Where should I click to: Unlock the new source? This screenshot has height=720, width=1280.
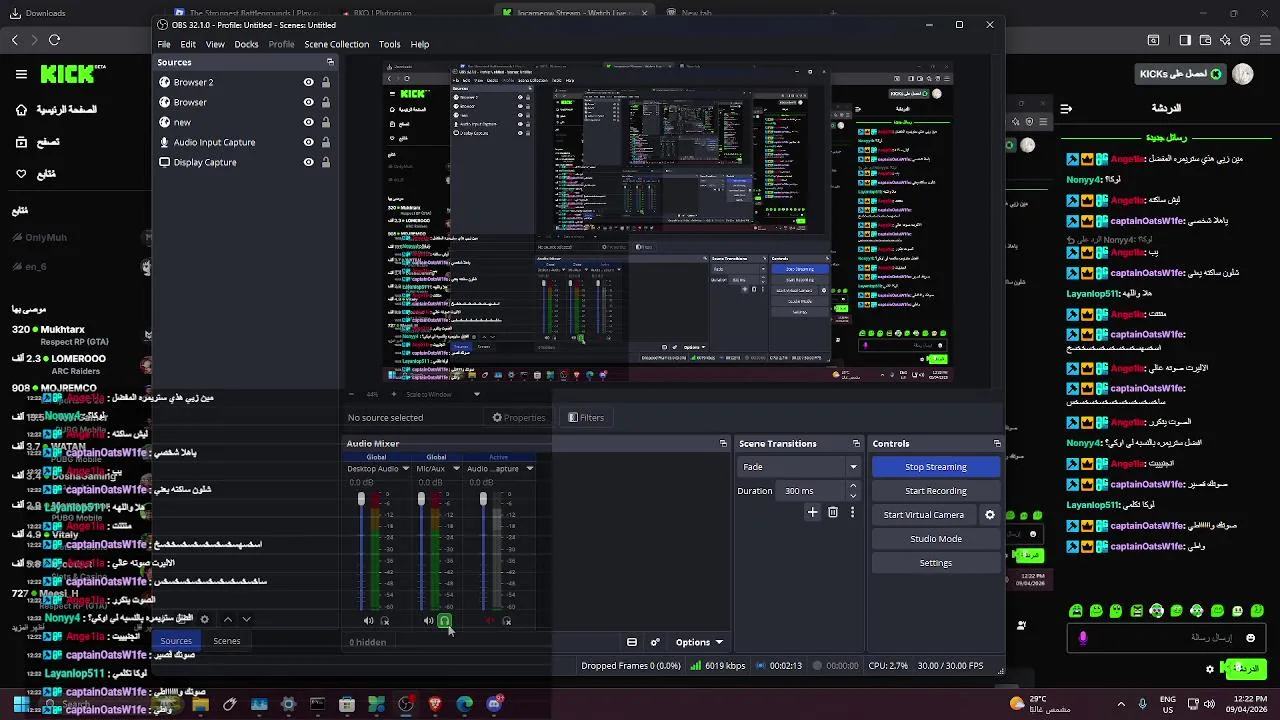[325, 122]
